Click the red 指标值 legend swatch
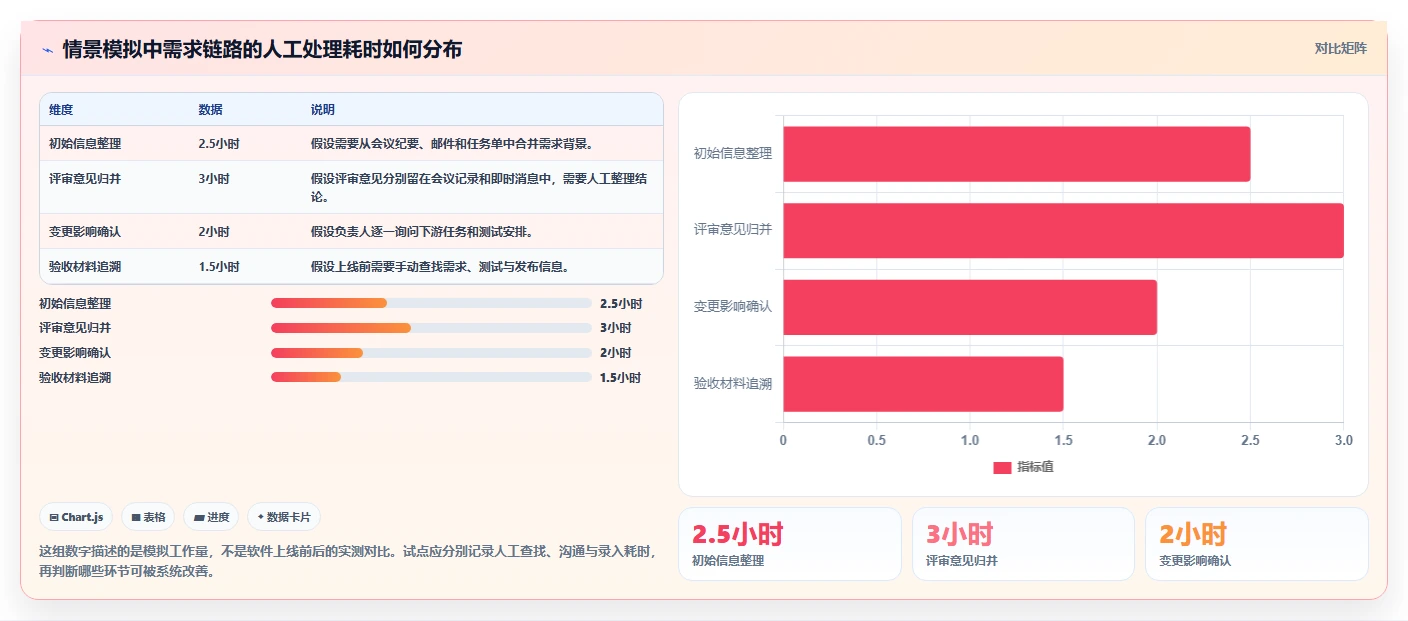 pyautogui.click(x=1002, y=468)
